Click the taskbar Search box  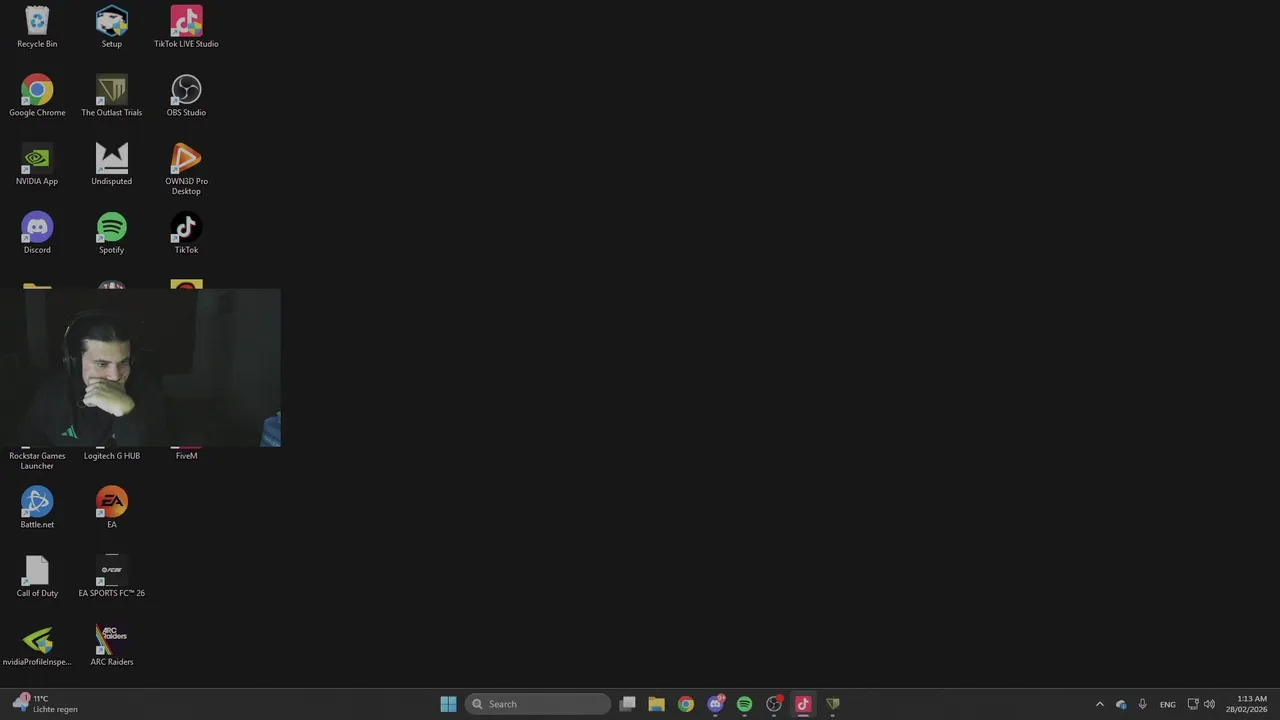538,704
